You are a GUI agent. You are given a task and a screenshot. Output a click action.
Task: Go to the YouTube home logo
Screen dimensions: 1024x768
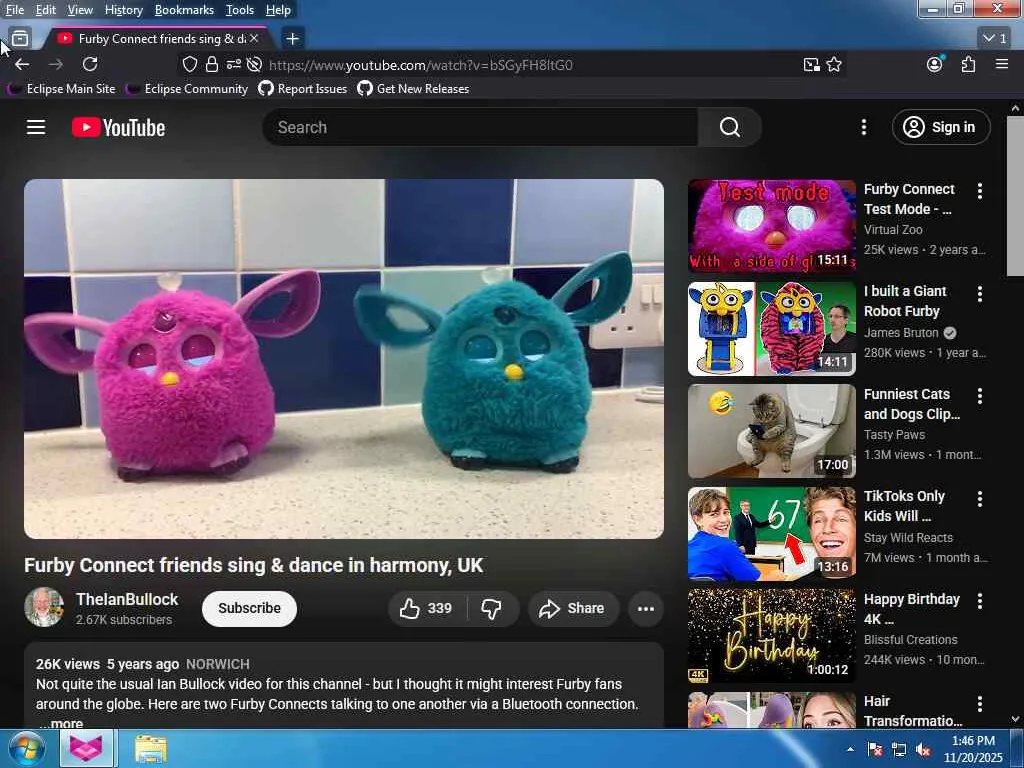coord(118,127)
